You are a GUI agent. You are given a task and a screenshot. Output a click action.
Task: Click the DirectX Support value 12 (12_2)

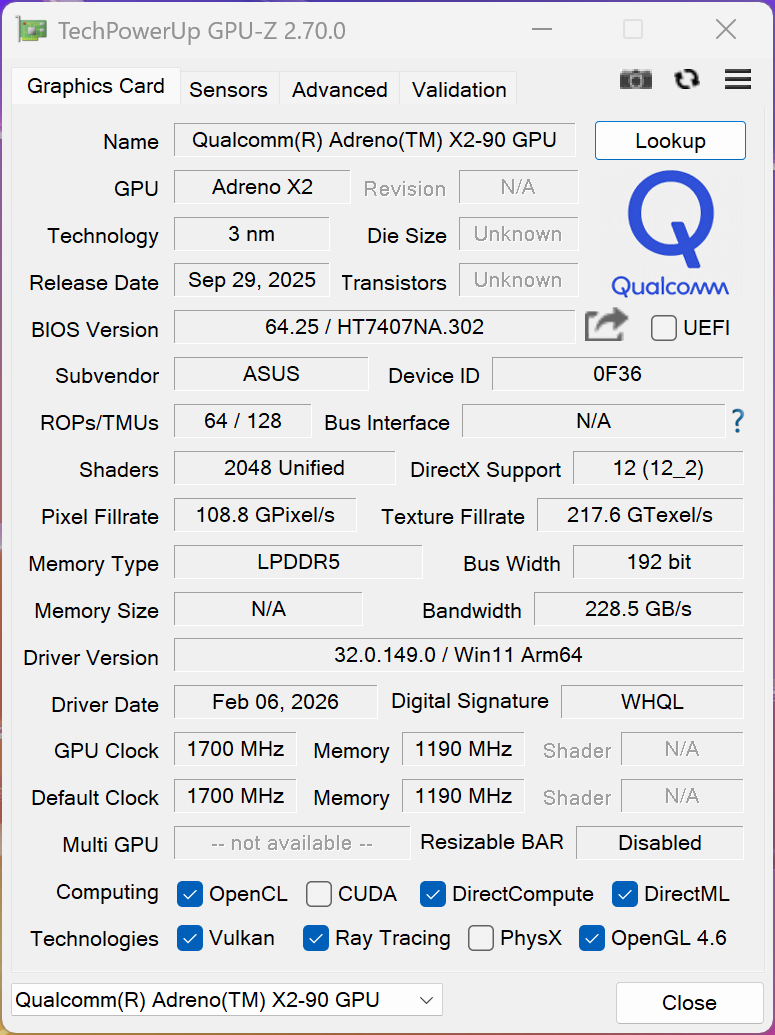(x=657, y=467)
